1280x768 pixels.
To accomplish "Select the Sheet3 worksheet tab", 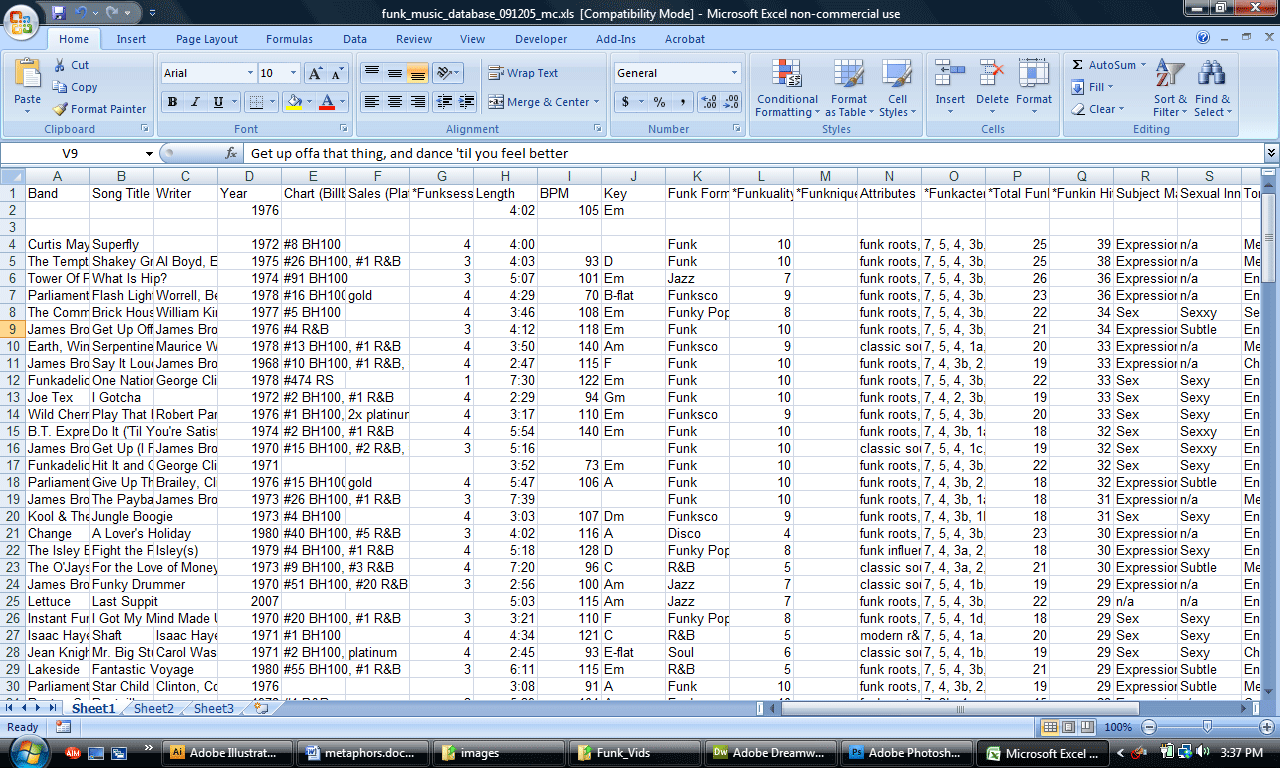I will point(214,708).
